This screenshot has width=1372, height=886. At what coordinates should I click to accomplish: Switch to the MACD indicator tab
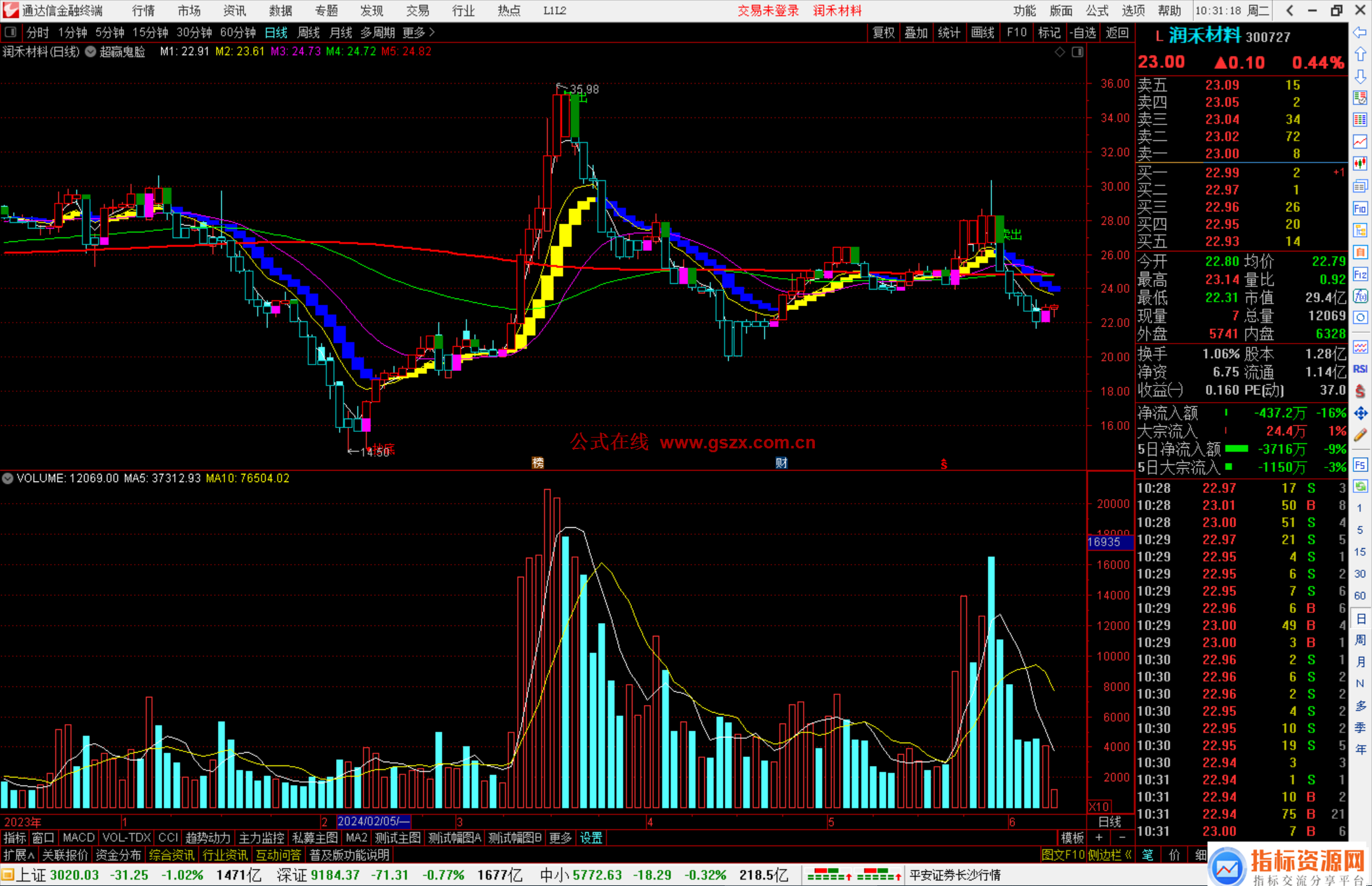tap(79, 838)
